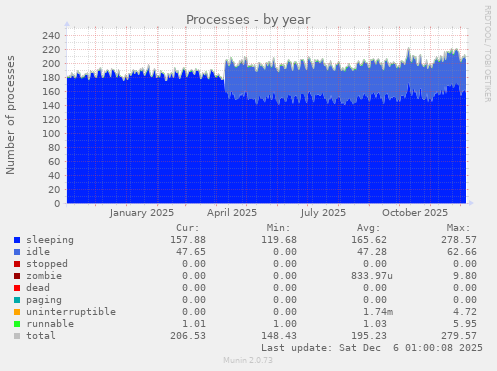Screen dimensions: 497x371
Task: Click the uninterruptible legend color swatch
Action: pos(17,312)
